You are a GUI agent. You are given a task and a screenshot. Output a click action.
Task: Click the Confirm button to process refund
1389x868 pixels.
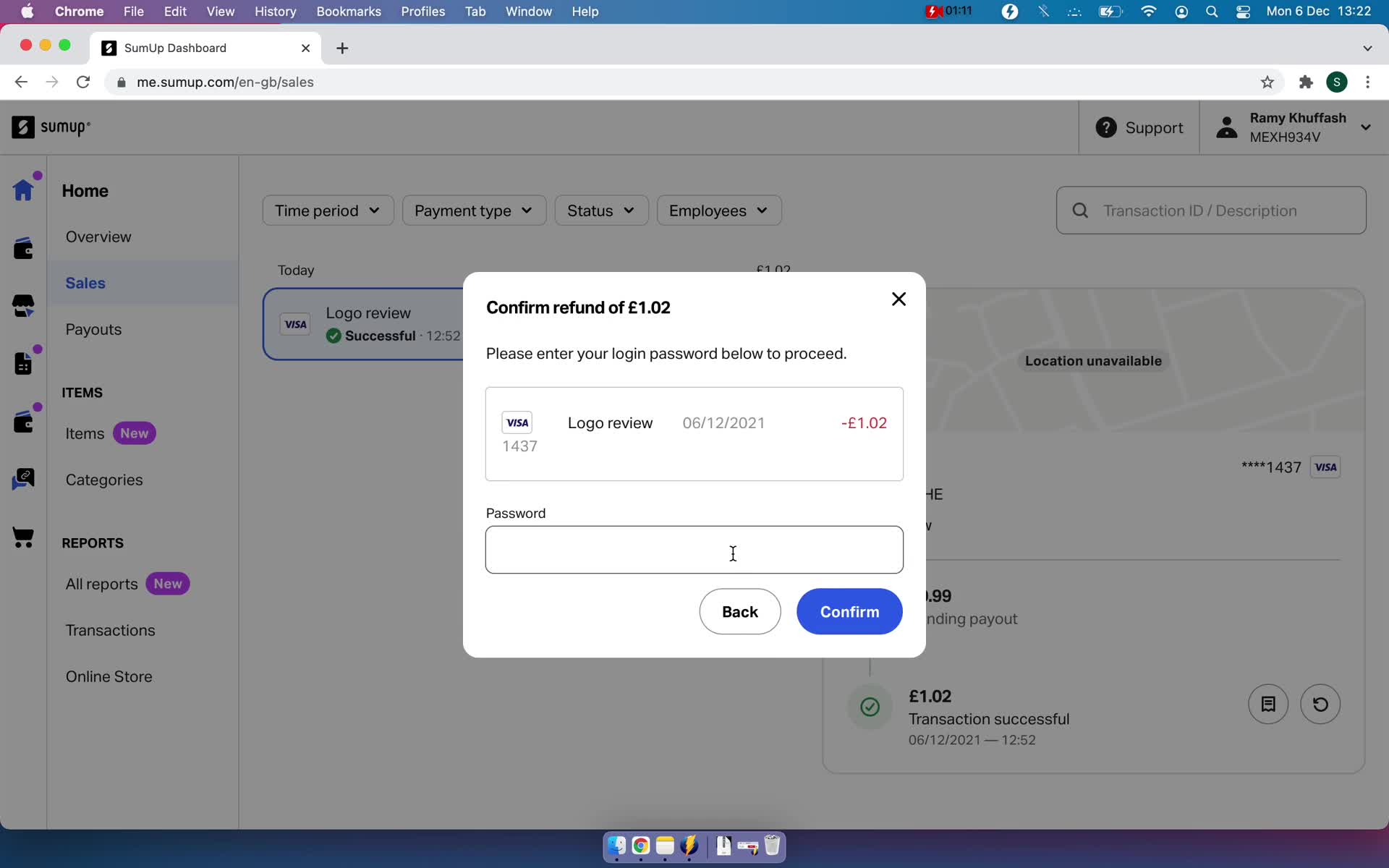[849, 611]
